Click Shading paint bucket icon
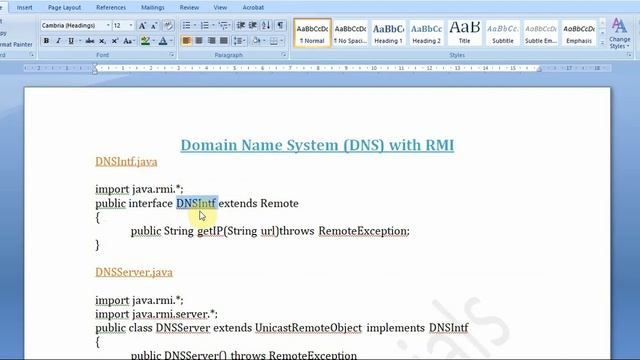The image size is (640, 360). click(x=256, y=41)
